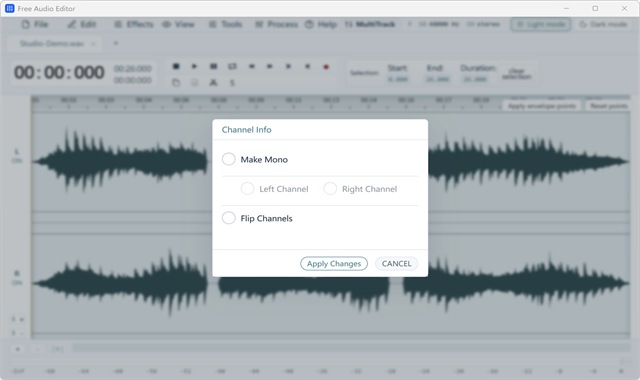Enable Light mode theme
This screenshot has width=640, height=380.
[541, 24]
